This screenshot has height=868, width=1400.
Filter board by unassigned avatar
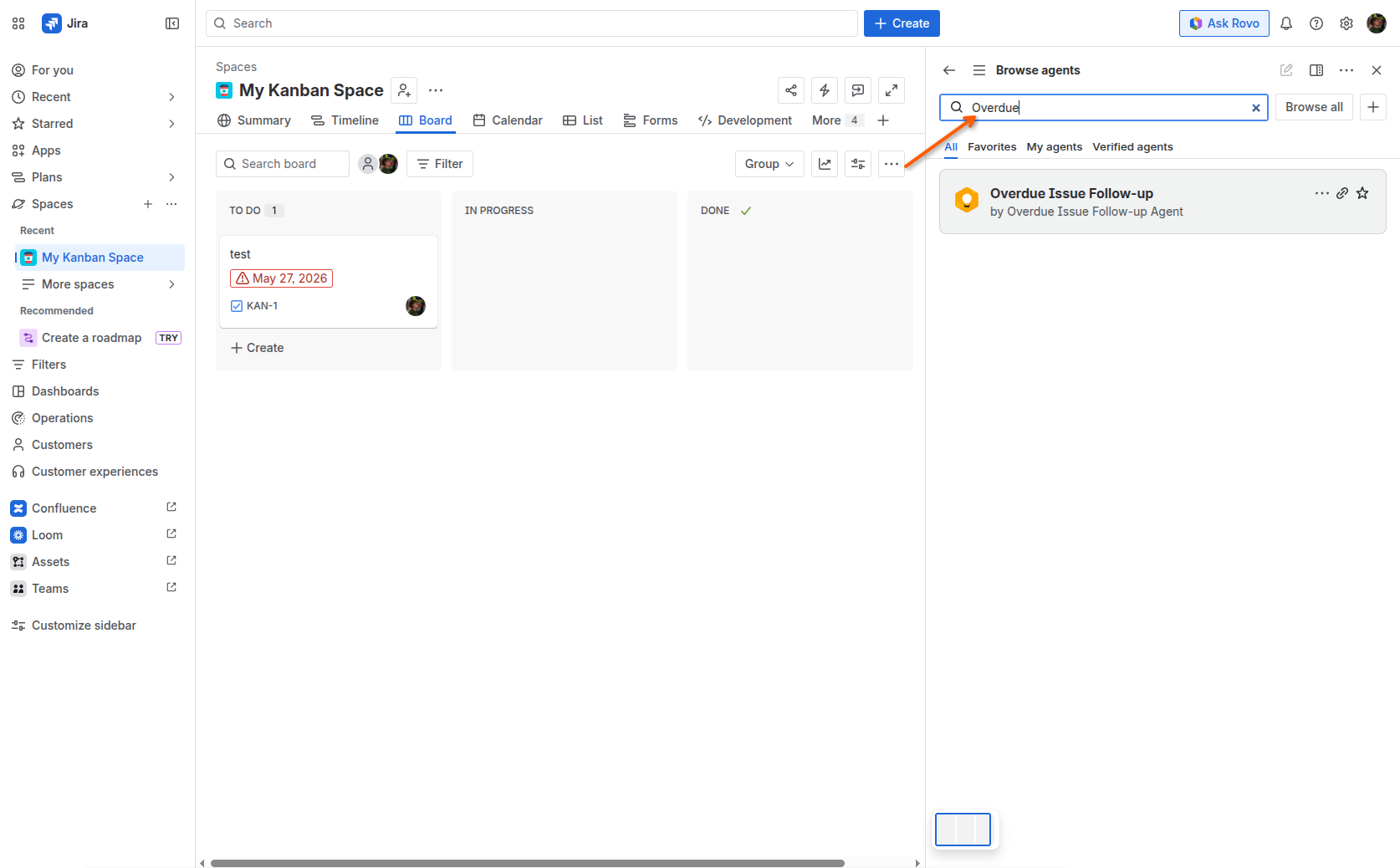367,164
